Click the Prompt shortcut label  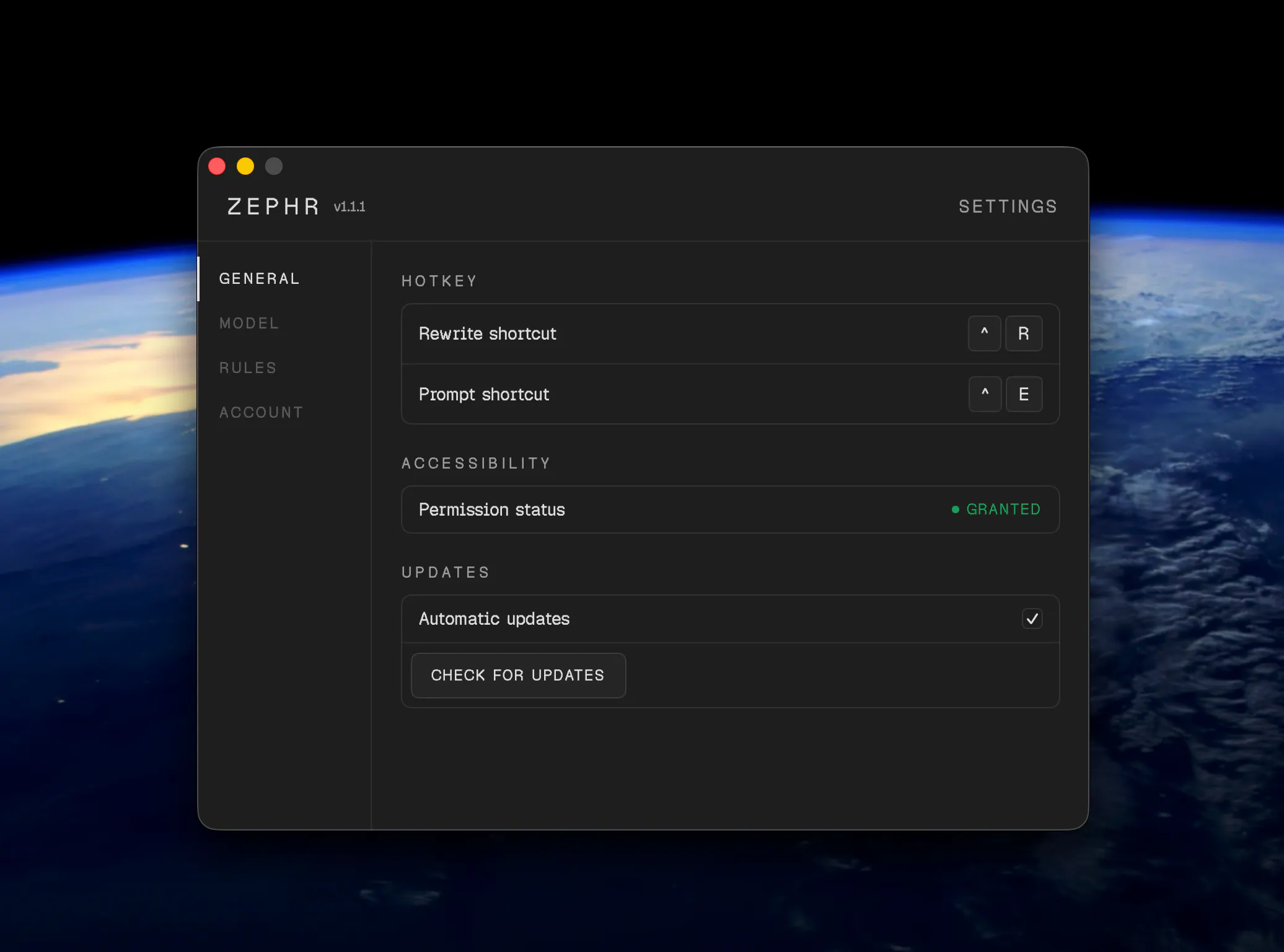(x=484, y=394)
